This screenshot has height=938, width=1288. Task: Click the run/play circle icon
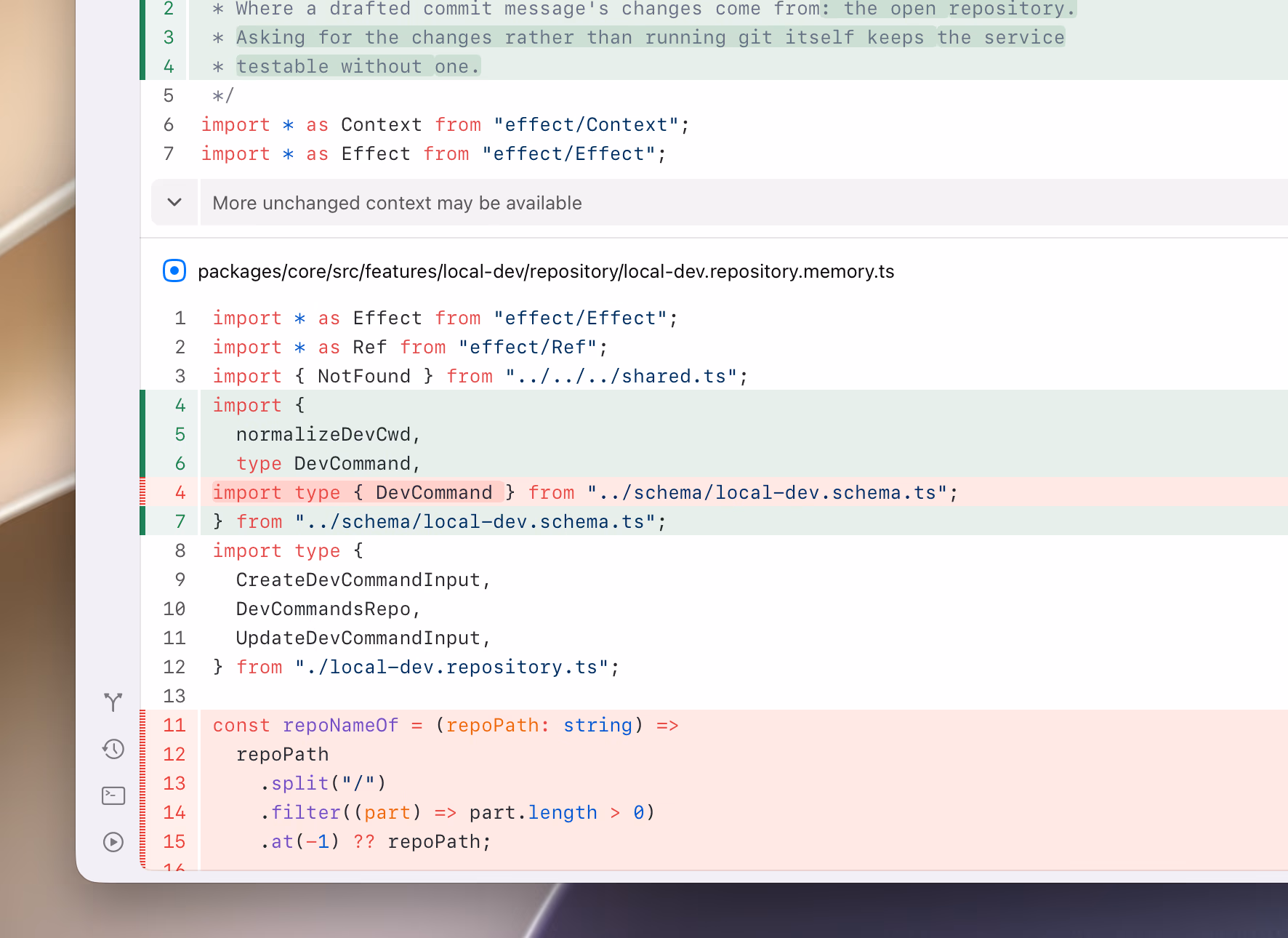(113, 842)
